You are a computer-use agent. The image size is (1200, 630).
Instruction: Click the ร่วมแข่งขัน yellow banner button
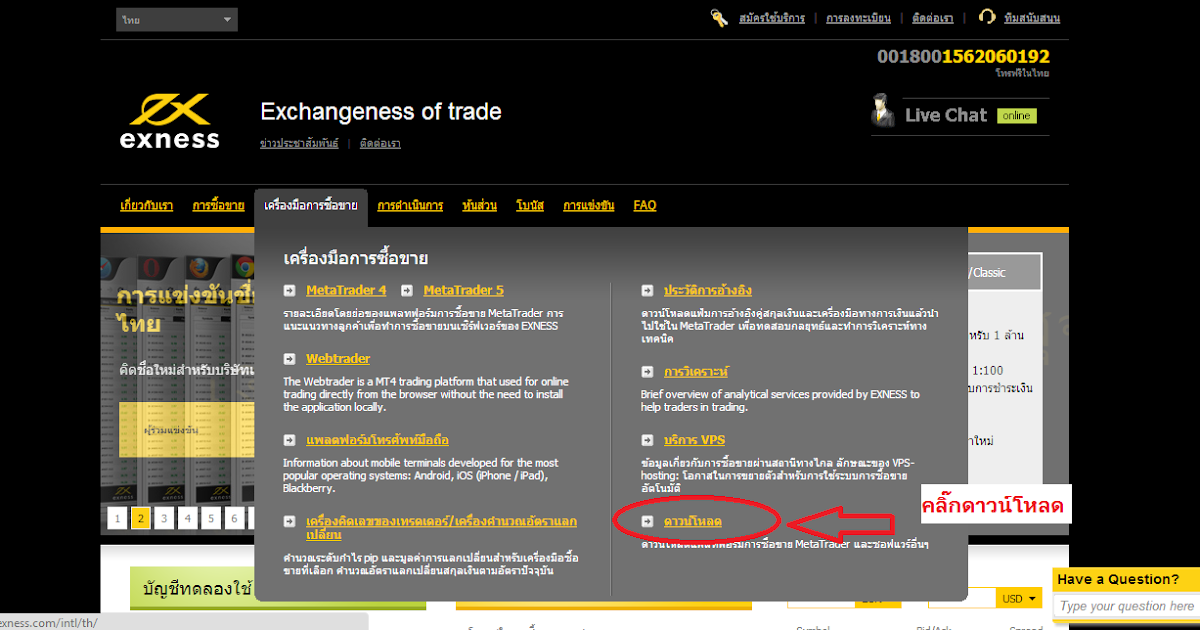(186, 430)
